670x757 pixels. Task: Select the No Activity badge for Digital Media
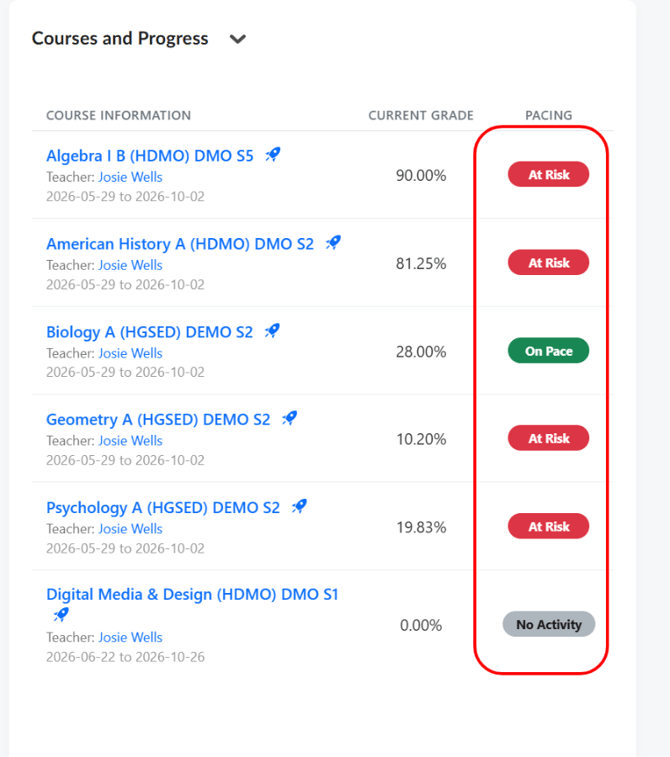pyautogui.click(x=549, y=624)
